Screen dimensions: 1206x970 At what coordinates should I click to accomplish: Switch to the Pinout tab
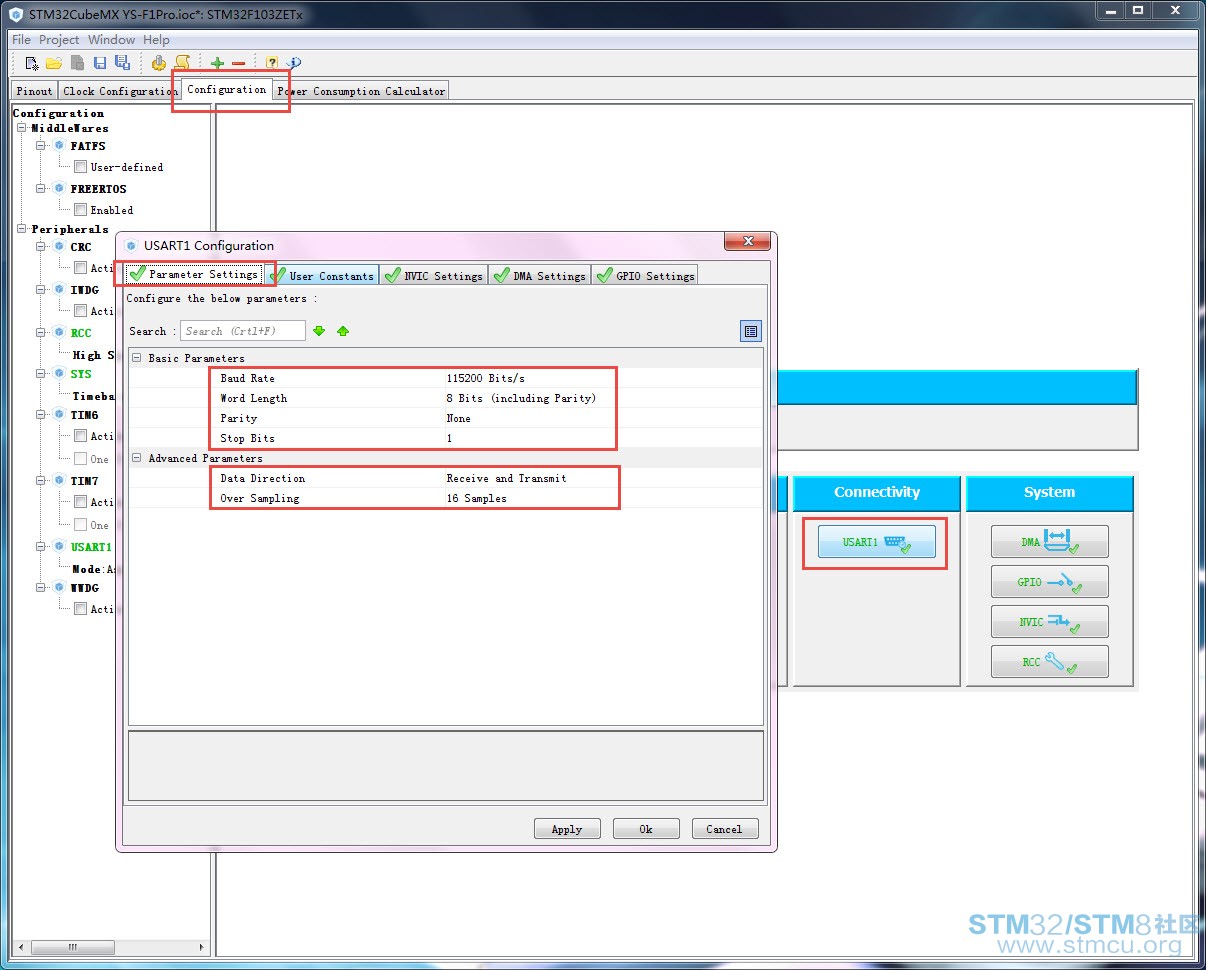[x=34, y=90]
